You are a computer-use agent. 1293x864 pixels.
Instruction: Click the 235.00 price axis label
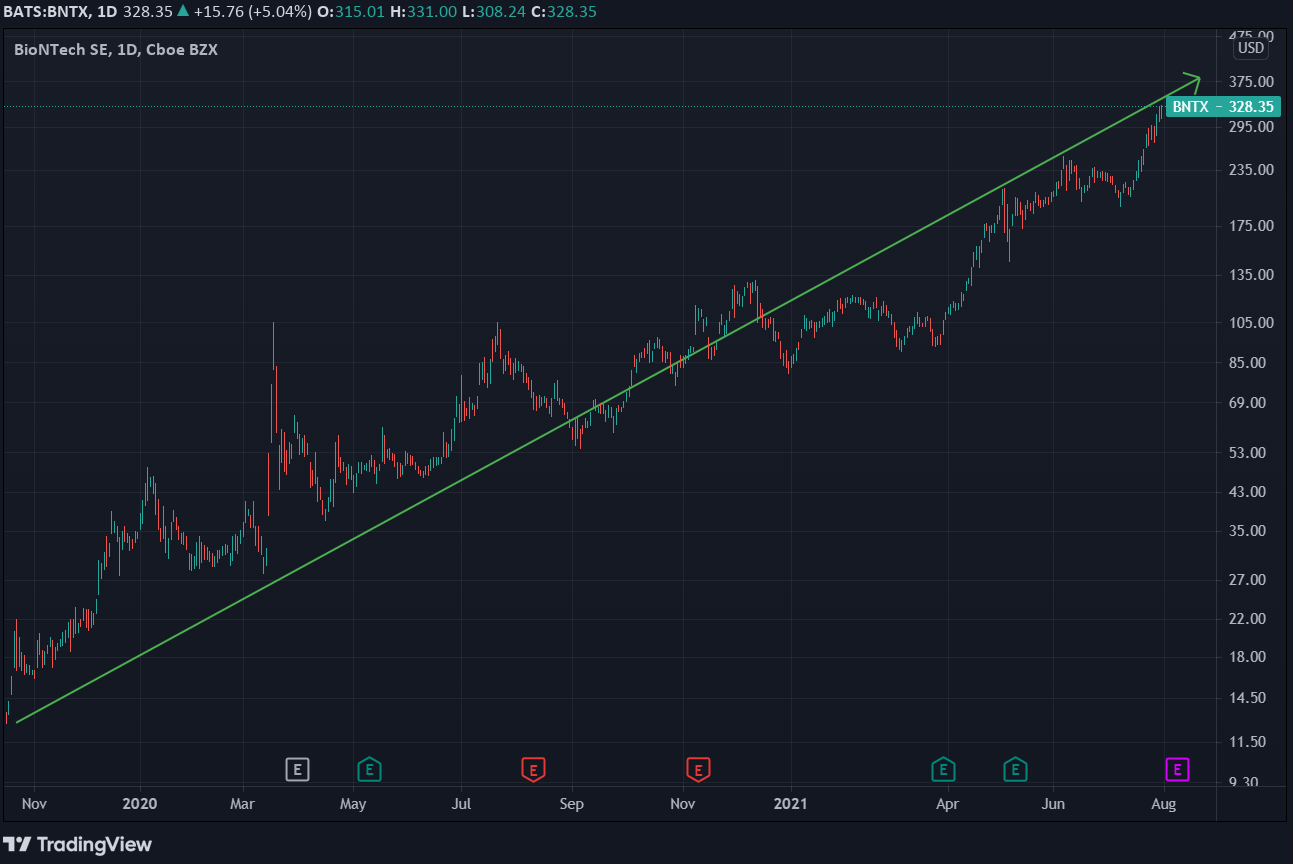(1253, 170)
